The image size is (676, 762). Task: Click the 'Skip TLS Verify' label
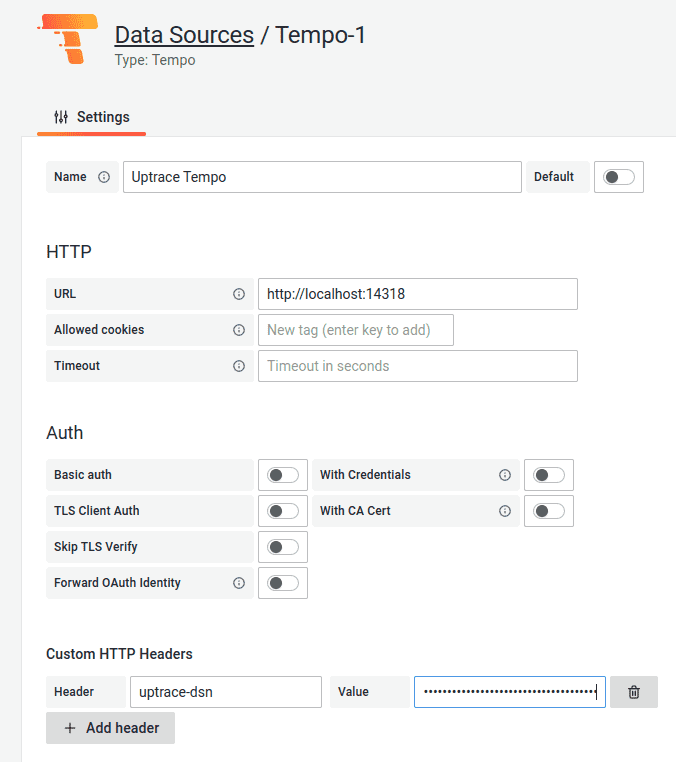pos(96,547)
